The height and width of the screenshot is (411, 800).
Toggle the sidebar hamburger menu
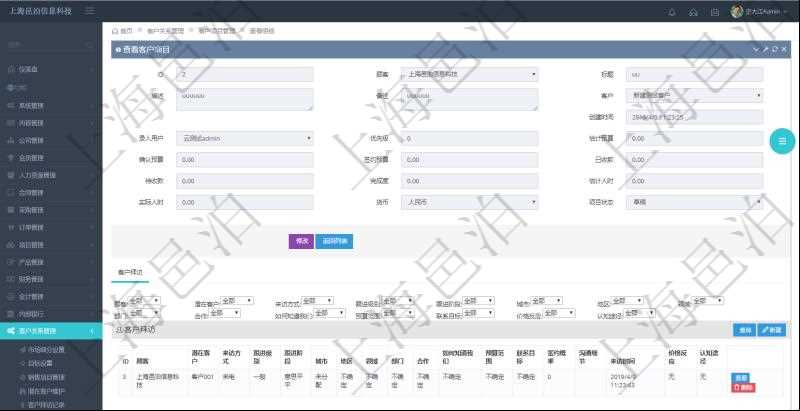pos(90,10)
